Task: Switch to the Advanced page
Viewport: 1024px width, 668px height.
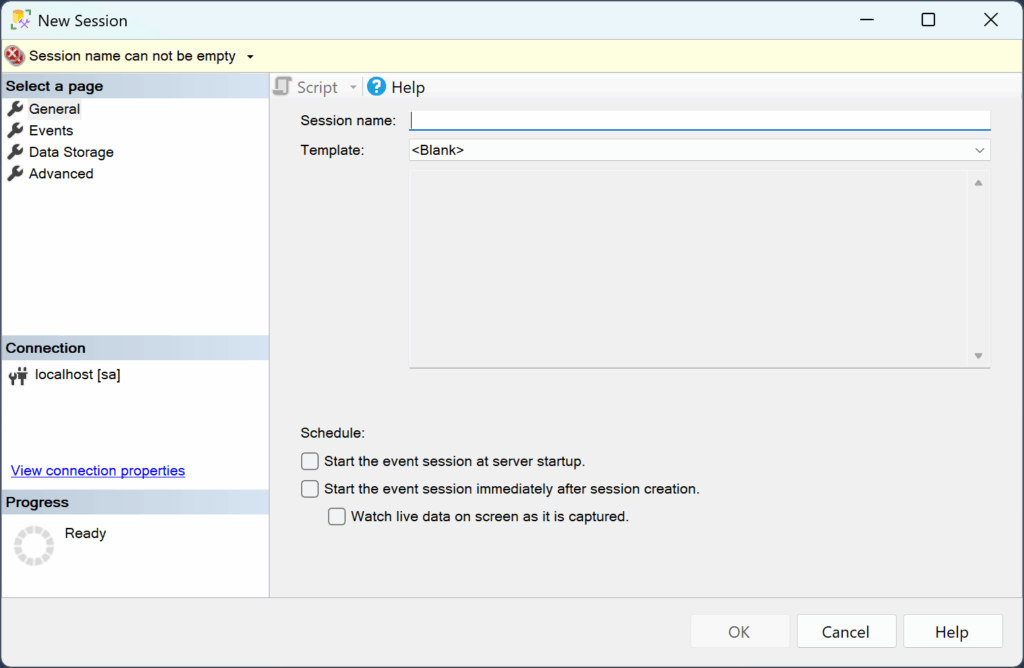Action: click(61, 174)
